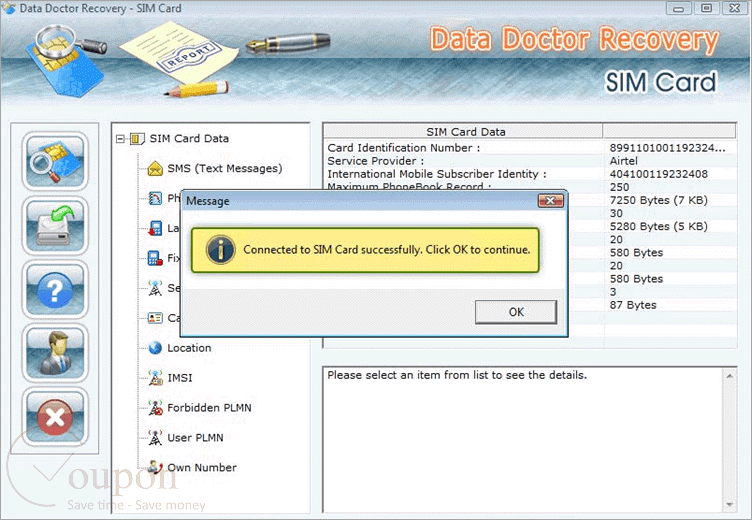Click the Own Number person icon
This screenshot has width=752, height=520.
(x=155, y=467)
